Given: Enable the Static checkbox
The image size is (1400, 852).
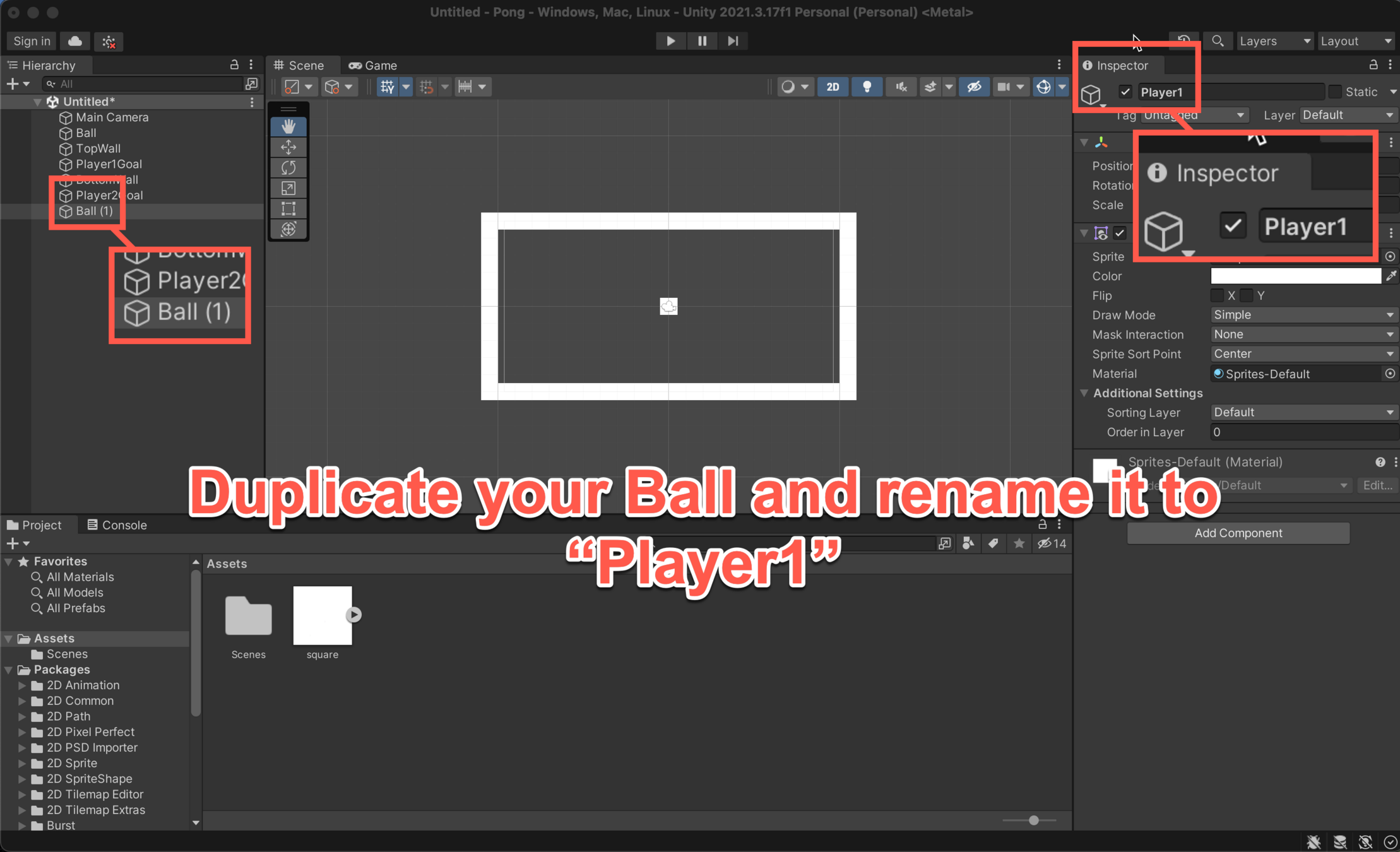Looking at the screenshot, I should click(x=1334, y=92).
